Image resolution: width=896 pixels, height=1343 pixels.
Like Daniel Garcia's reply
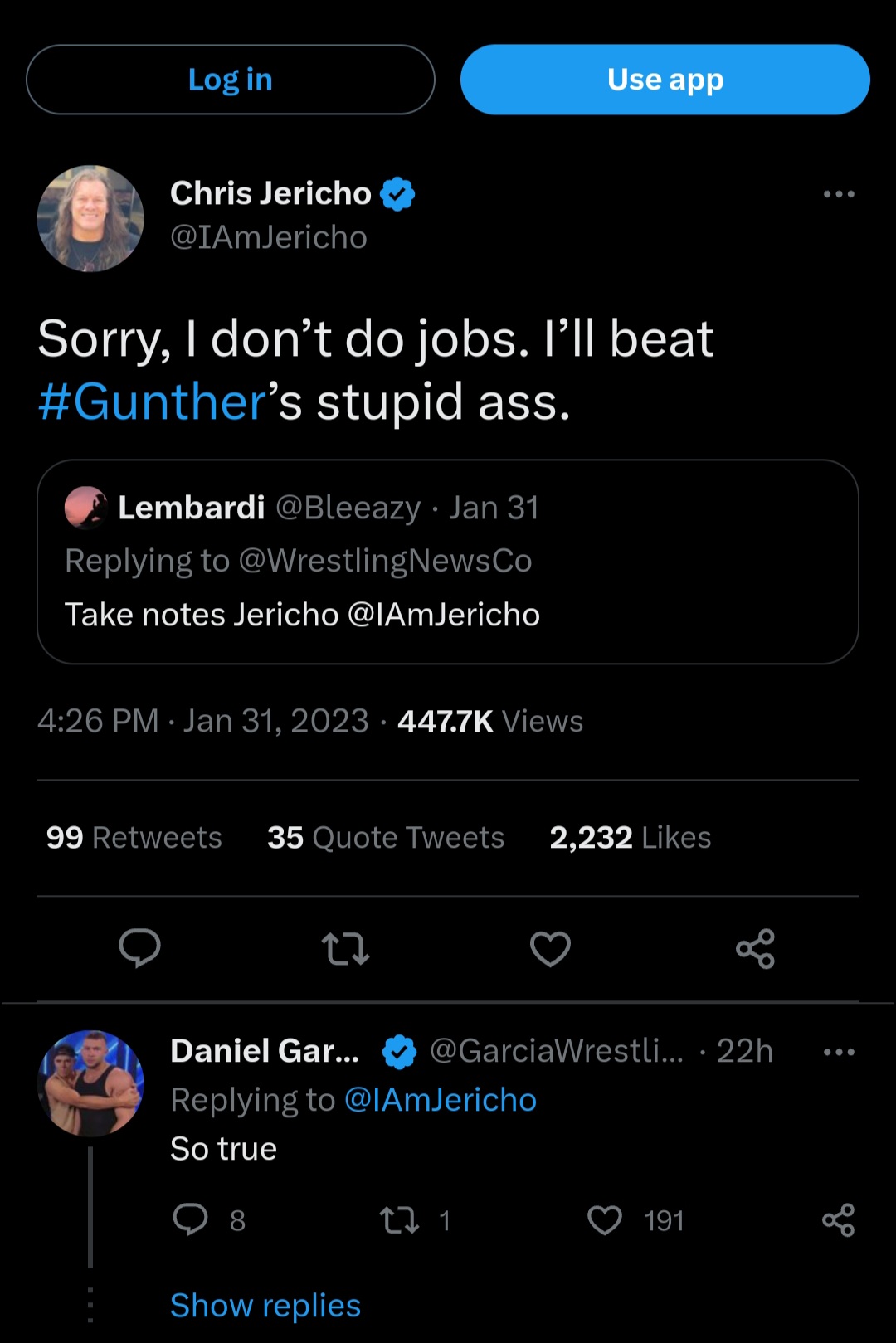point(605,1220)
